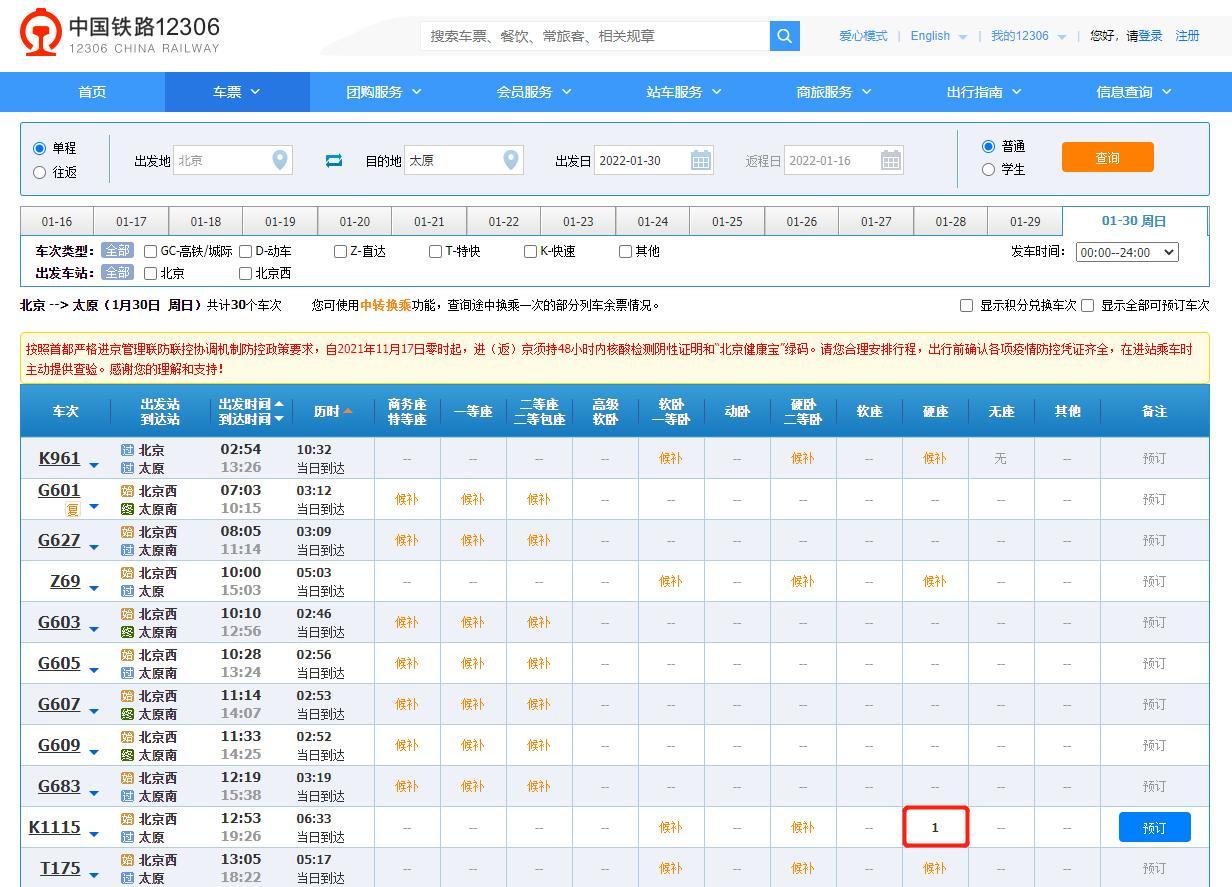The width and height of the screenshot is (1232, 887).
Task: Open the 站车服务 navigation menu
Action: [x=684, y=91]
